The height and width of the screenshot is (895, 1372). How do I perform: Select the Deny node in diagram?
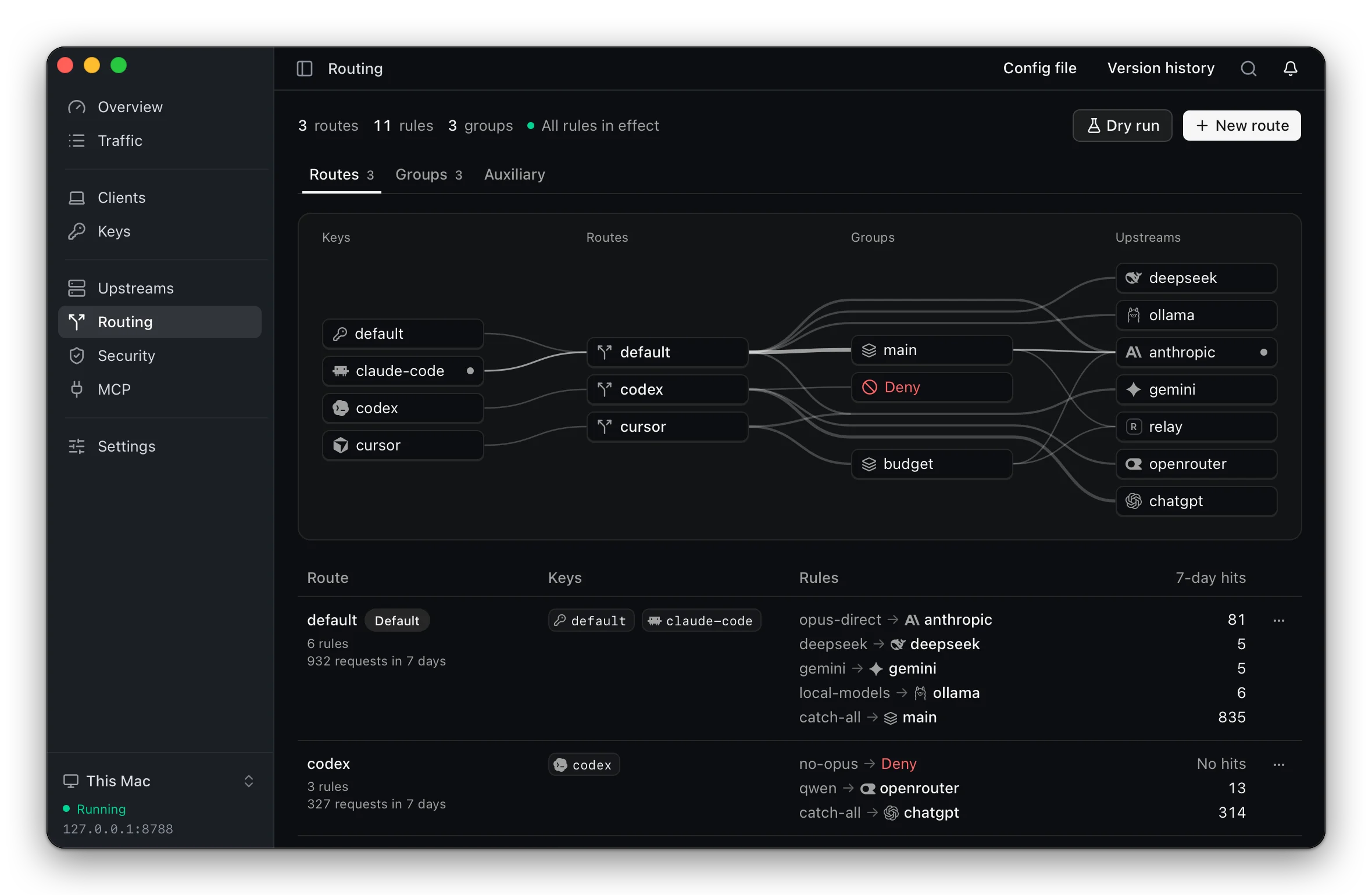click(x=932, y=387)
